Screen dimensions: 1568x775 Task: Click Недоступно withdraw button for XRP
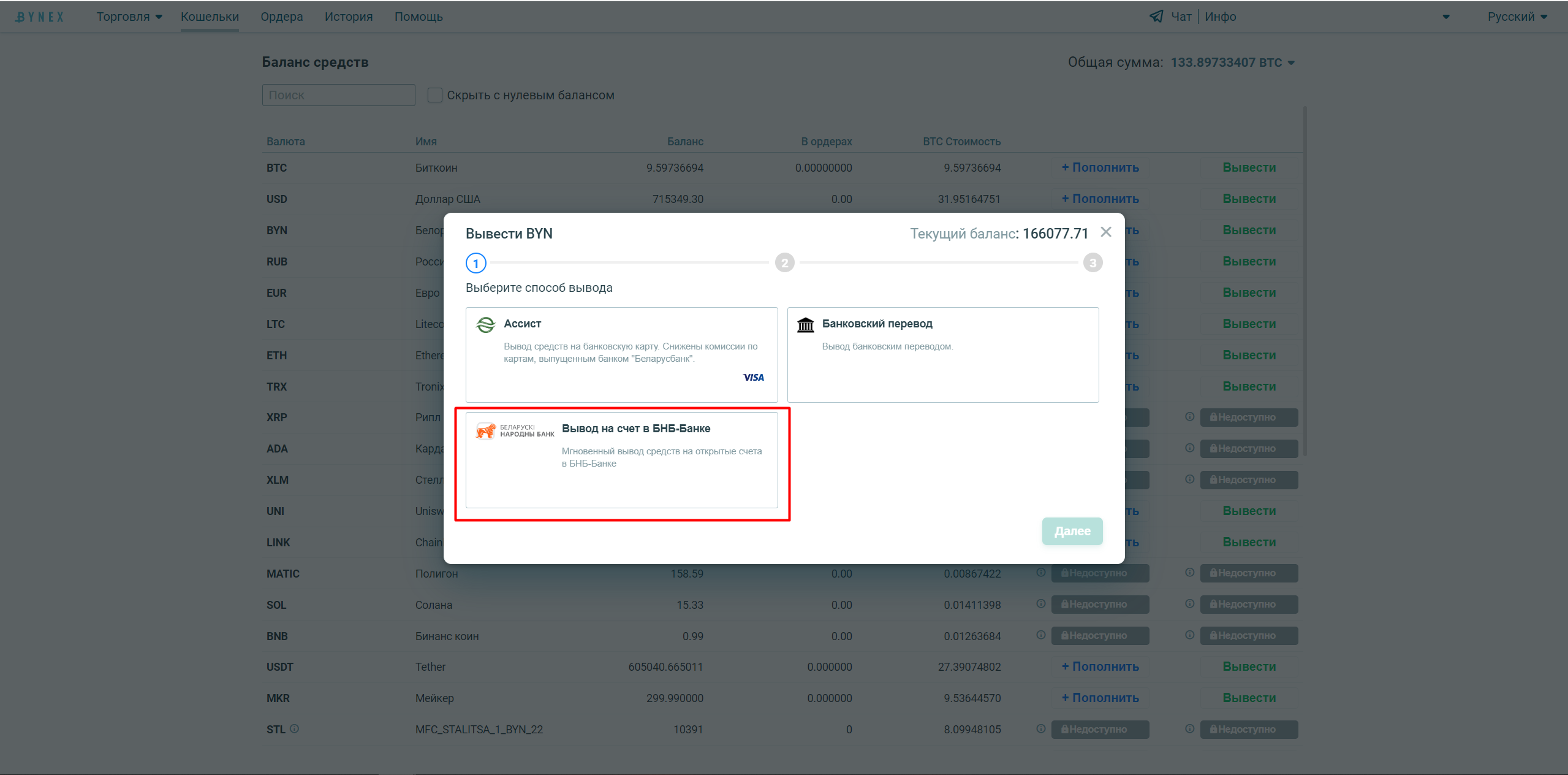point(1249,418)
